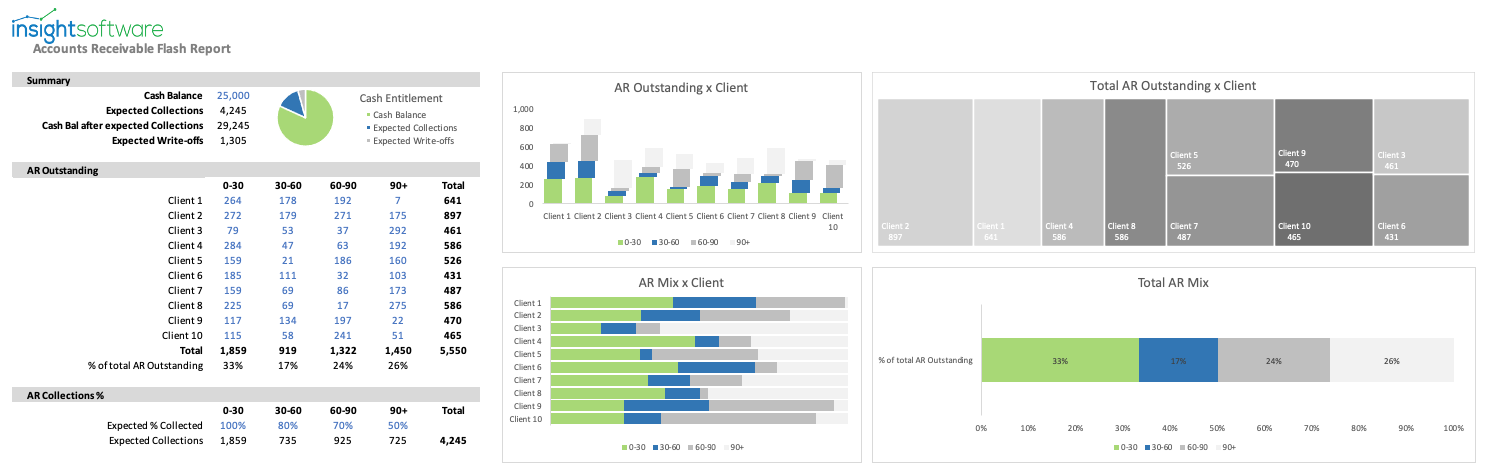
Task: Click Client 4's 30-60 cell showing 47
Action: (x=288, y=245)
